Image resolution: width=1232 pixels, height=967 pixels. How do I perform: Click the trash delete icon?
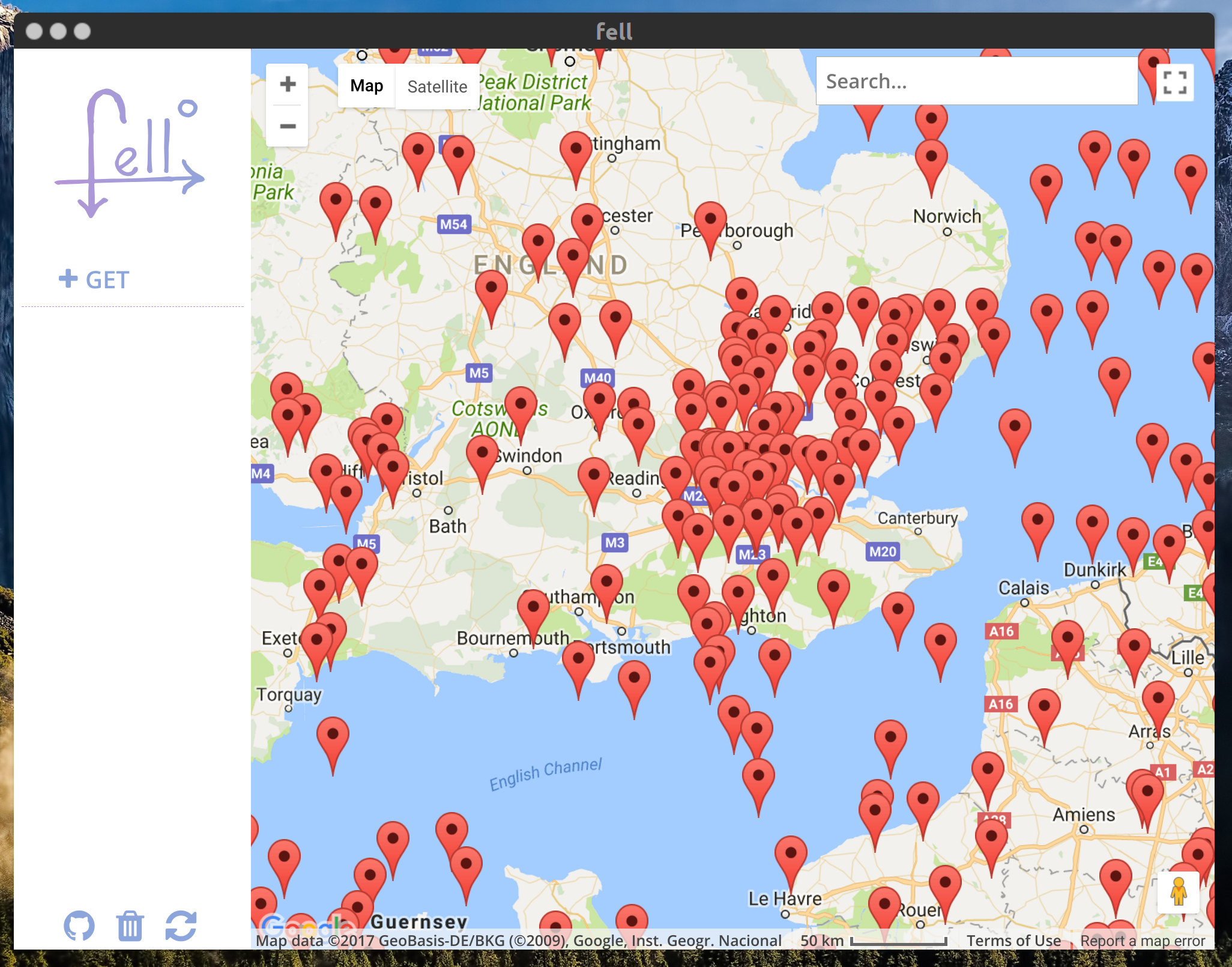coord(130,926)
